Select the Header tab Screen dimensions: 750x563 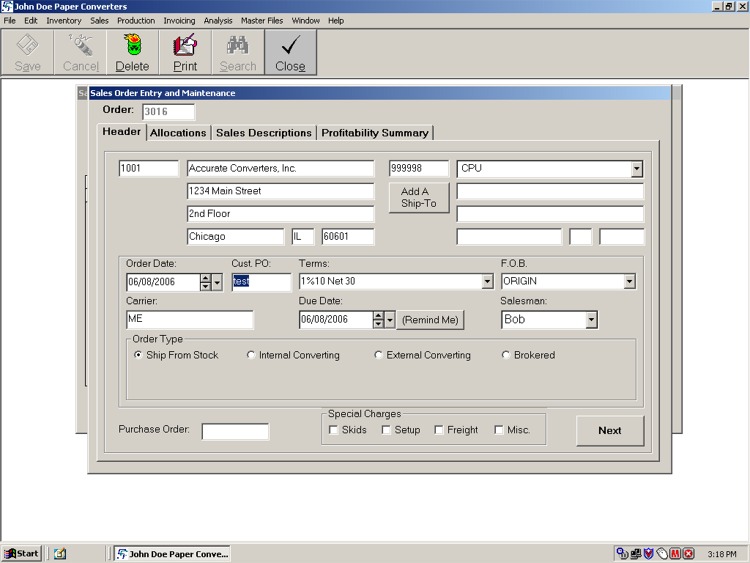(121, 132)
